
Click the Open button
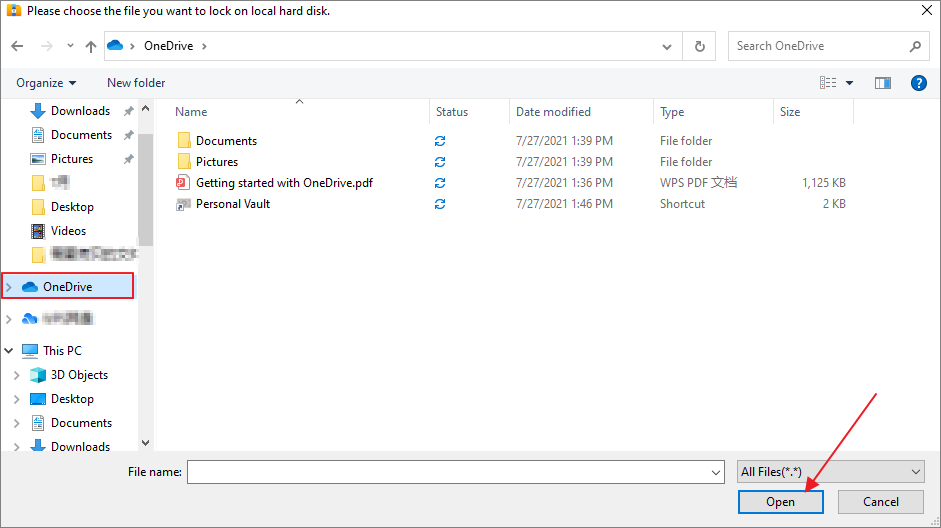pyautogui.click(x=780, y=502)
